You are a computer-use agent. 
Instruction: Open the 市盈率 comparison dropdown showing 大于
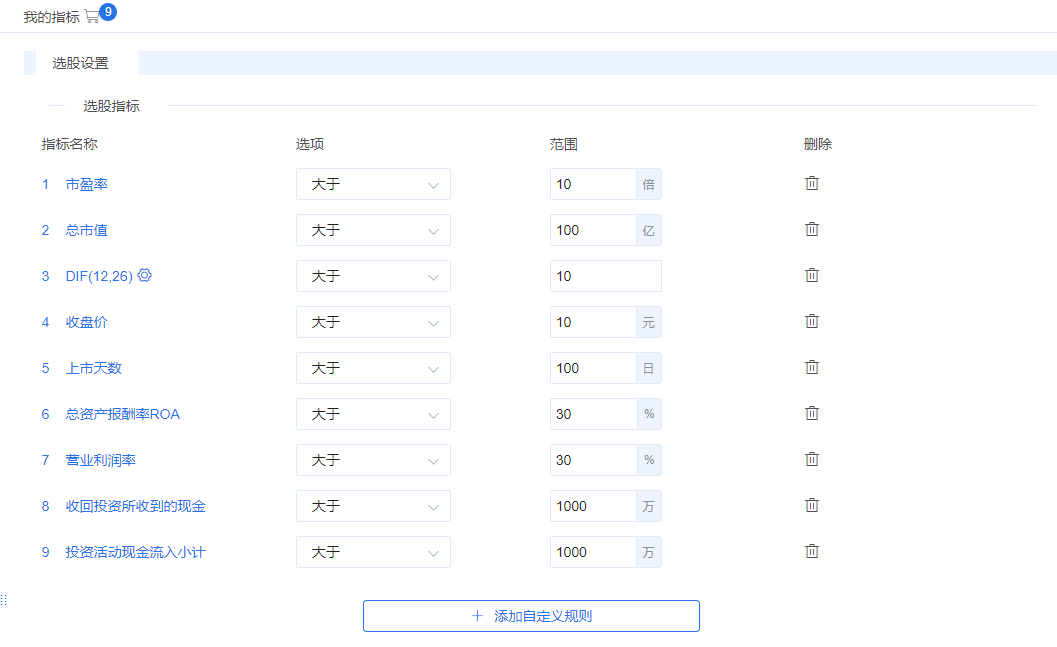pos(373,184)
